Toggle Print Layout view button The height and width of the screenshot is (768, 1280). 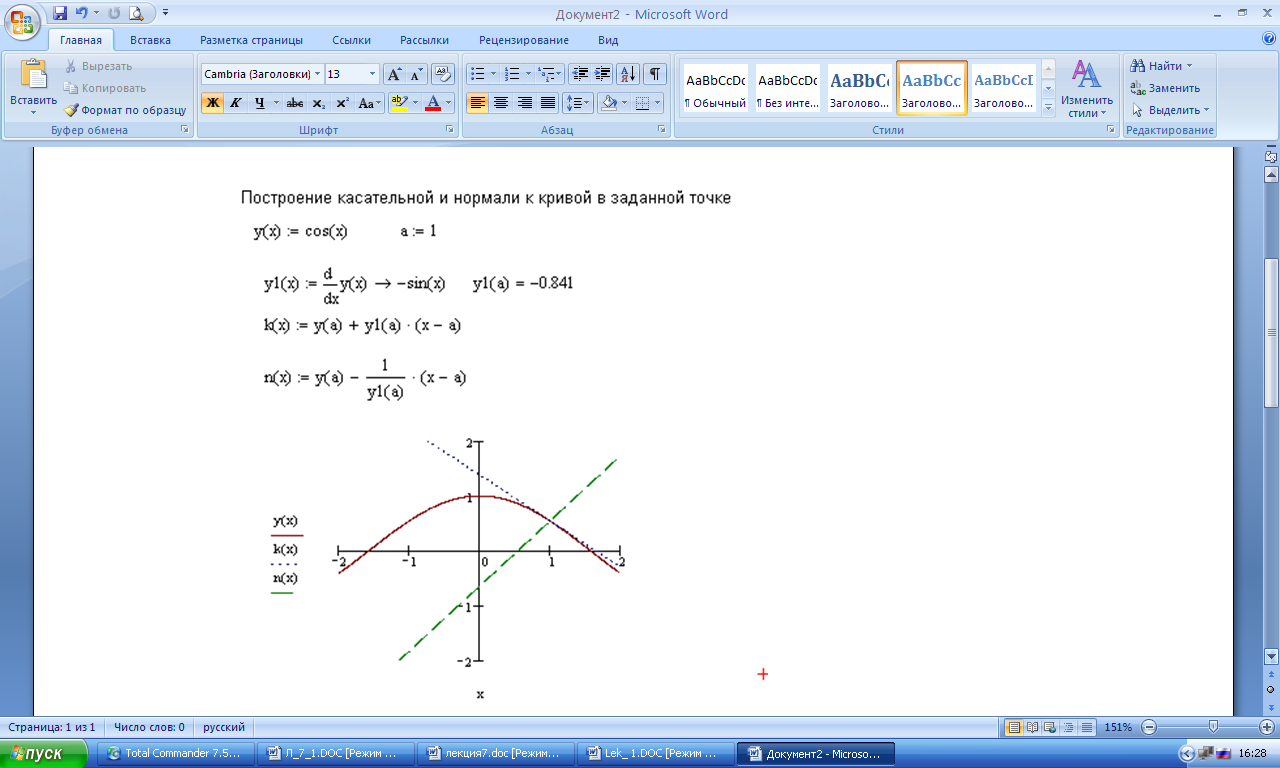[x=1014, y=727]
